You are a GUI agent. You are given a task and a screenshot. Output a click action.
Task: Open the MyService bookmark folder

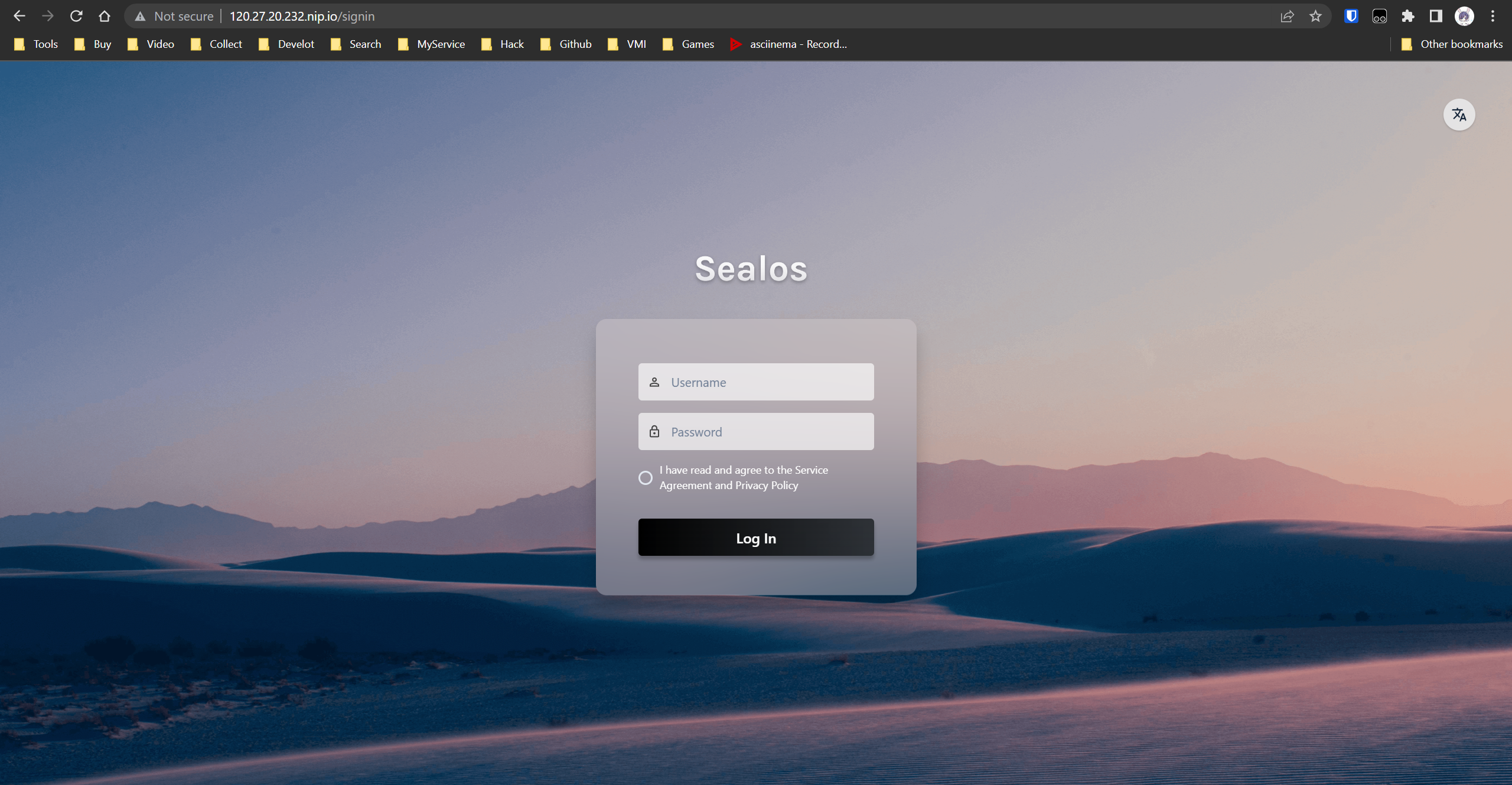[432, 44]
